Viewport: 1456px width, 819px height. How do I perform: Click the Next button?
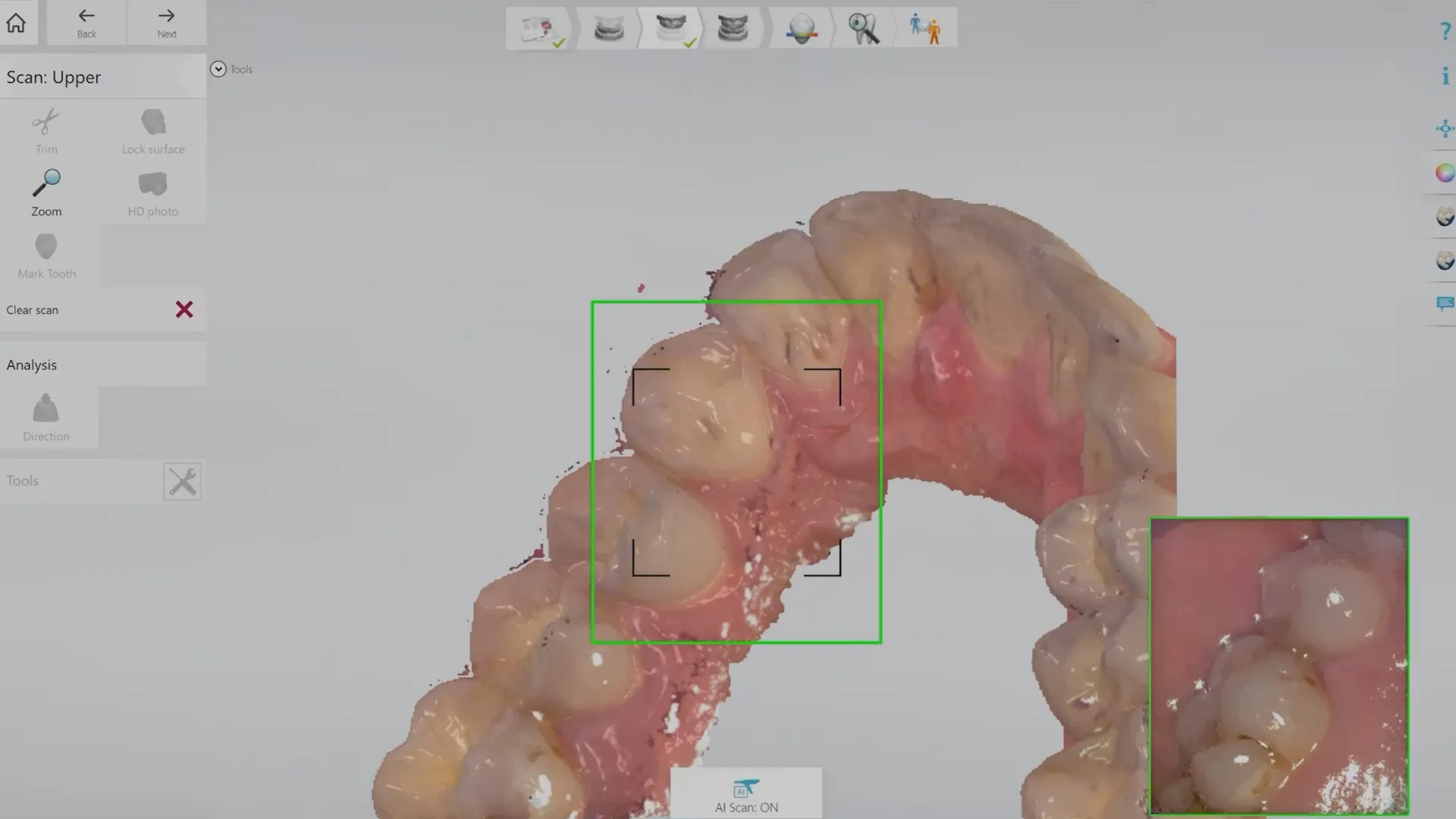tap(166, 21)
